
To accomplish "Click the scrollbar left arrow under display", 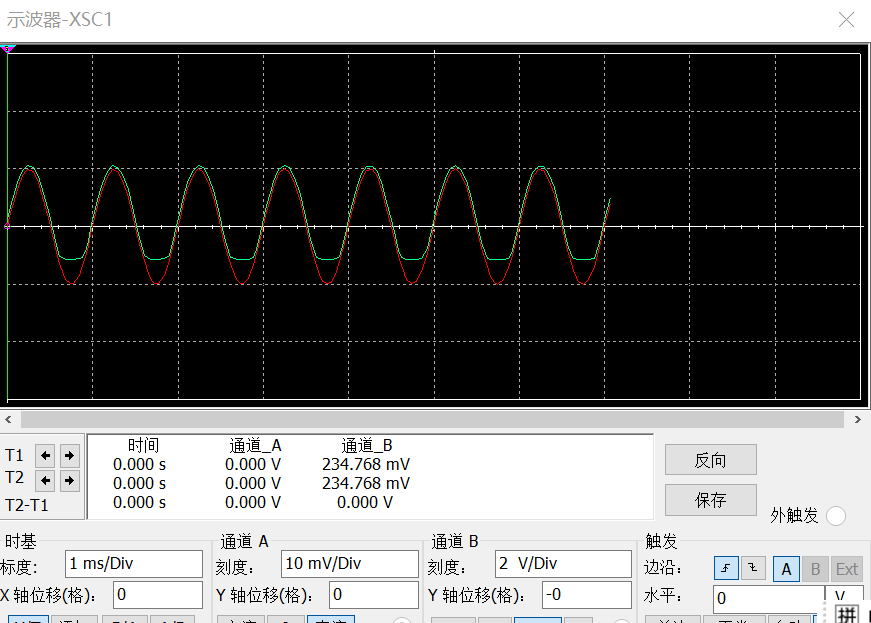I will [8, 419].
